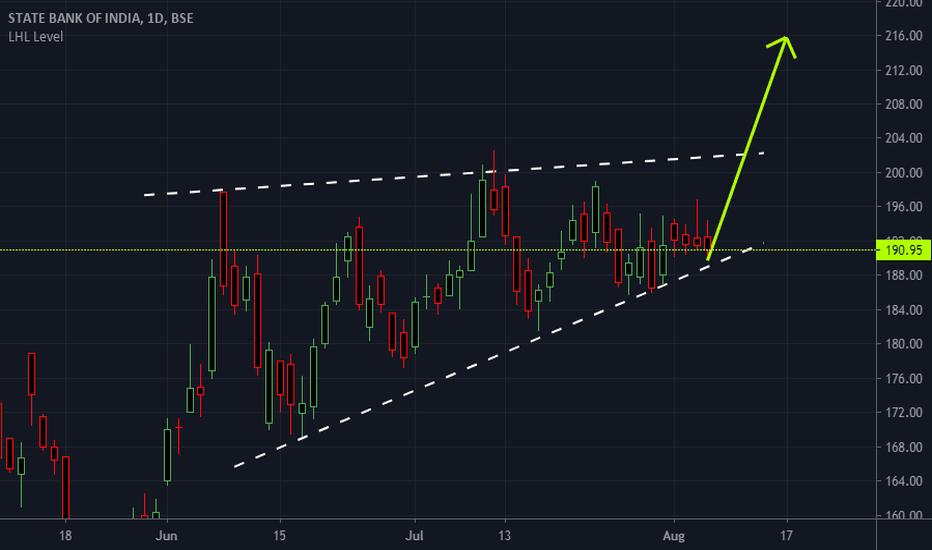Image resolution: width=932 pixels, height=550 pixels.
Task: Click the STATE BANK OF INDIA, 1D, BSE title
Action: coord(100,18)
